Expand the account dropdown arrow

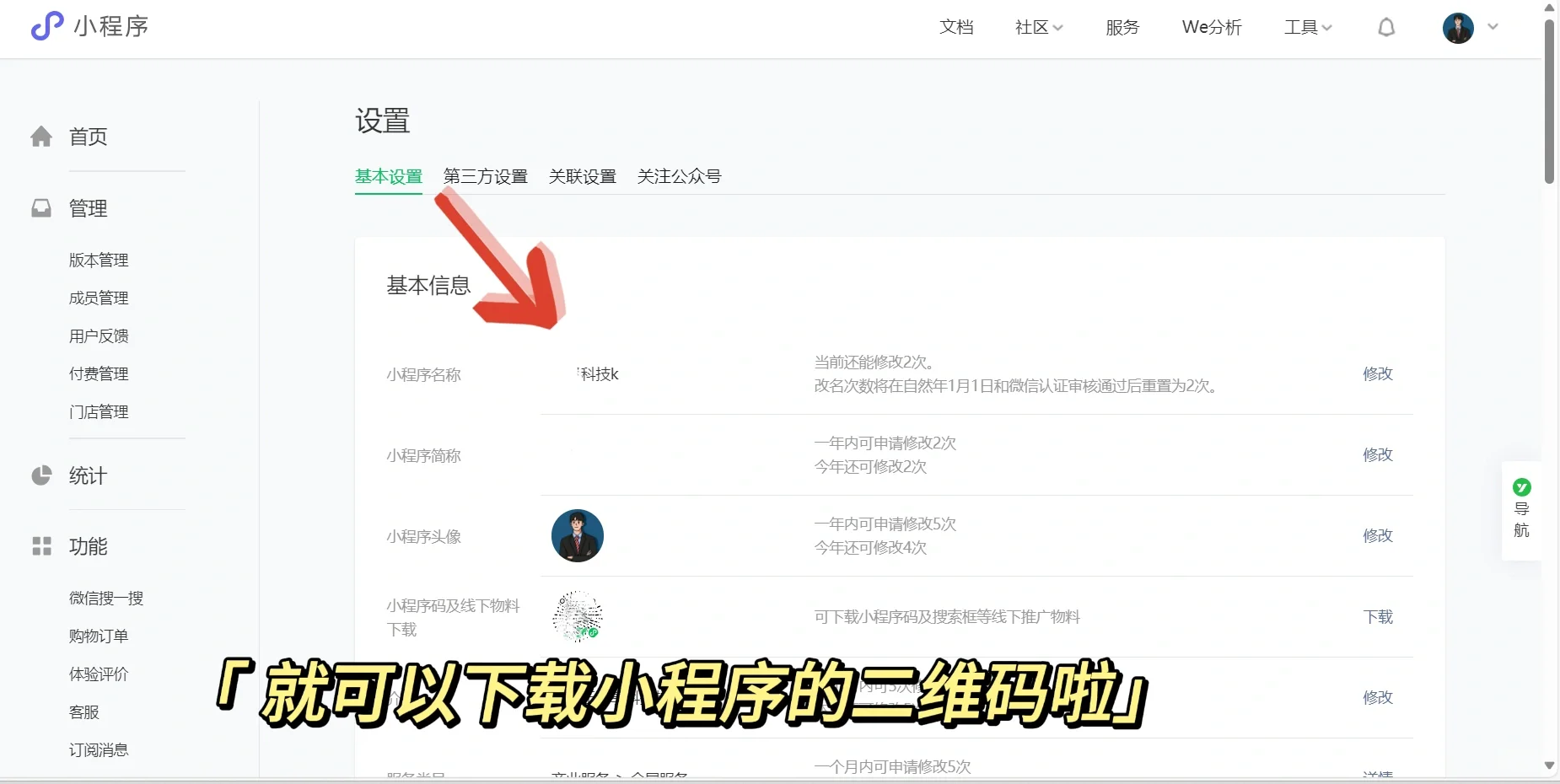1493,27
